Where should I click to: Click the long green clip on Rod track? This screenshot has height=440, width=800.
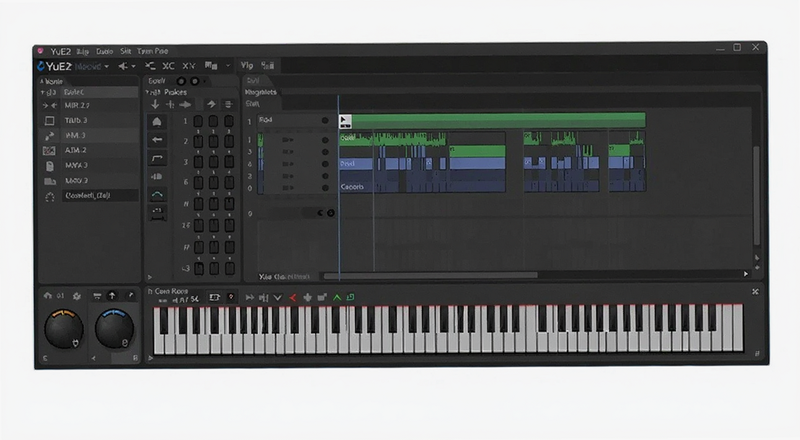(493, 120)
